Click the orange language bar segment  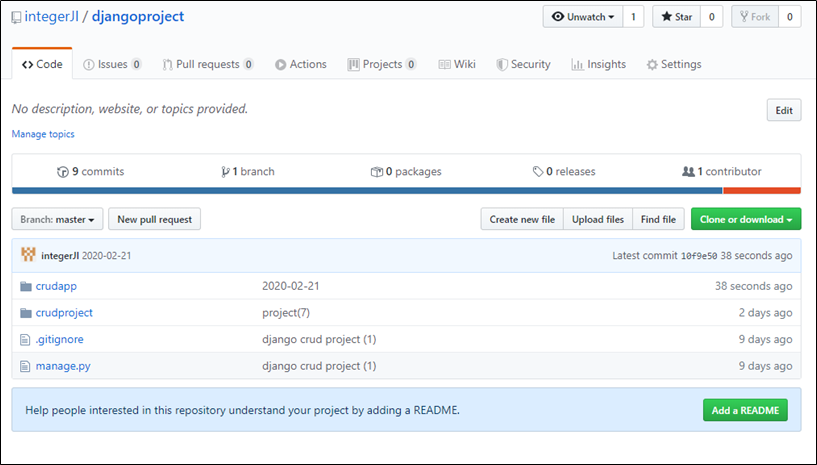(x=762, y=191)
